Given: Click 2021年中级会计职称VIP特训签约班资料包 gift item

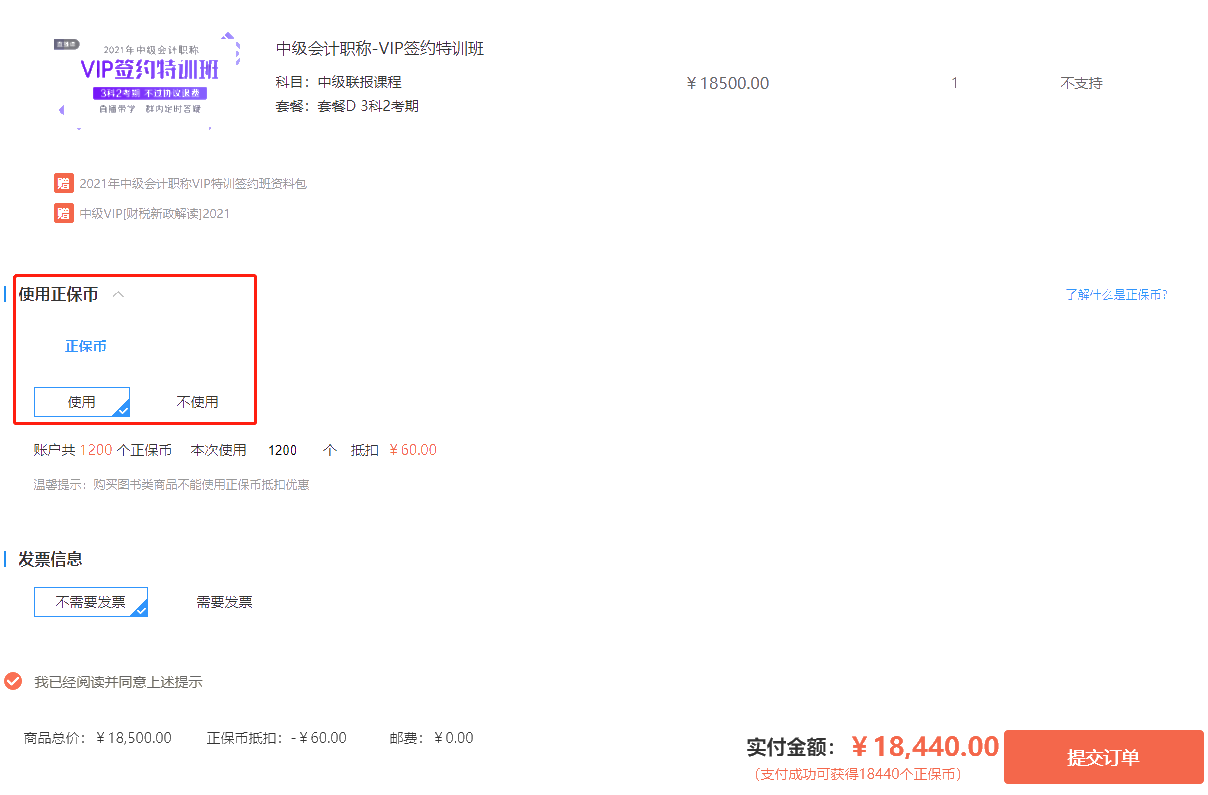Looking at the screenshot, I should pos(193,183).
